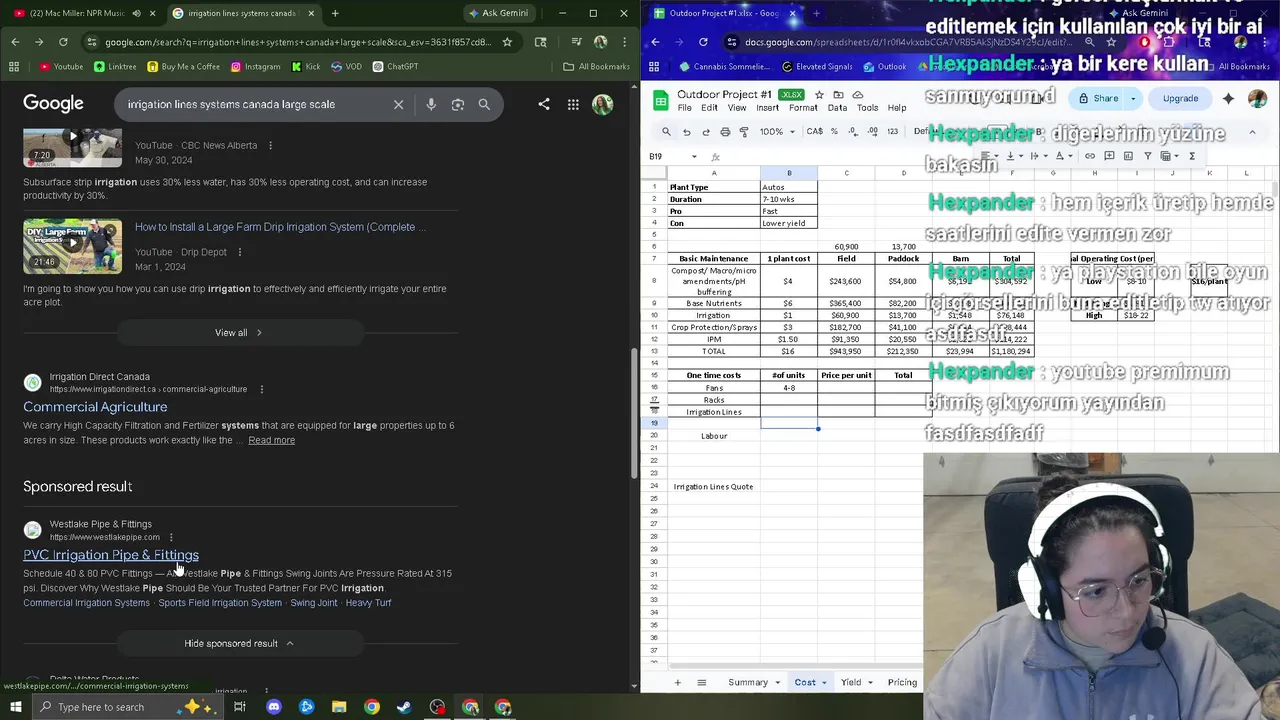Screen dimensions: 1280x720
Task: Open the Yield sheet tab menu arrow
Action: pyautogui.click(x=870, y=682)
